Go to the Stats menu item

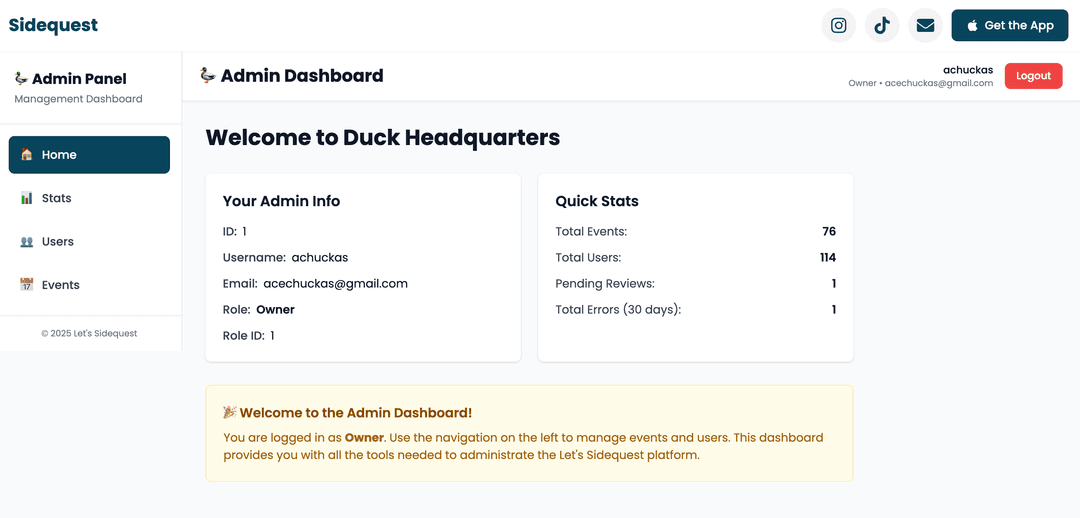coord(56,198)
